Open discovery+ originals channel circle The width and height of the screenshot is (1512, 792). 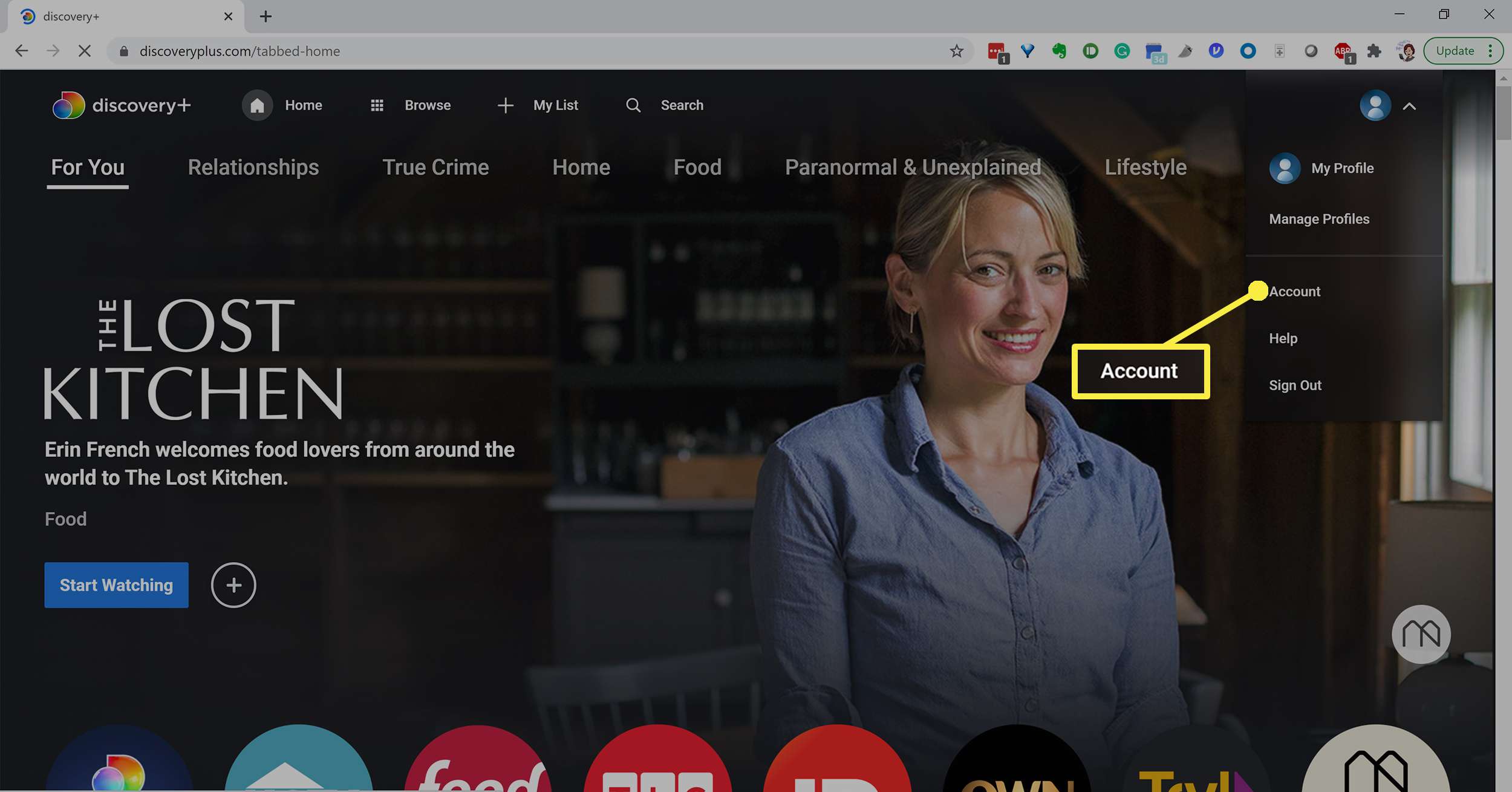point(119,758)
